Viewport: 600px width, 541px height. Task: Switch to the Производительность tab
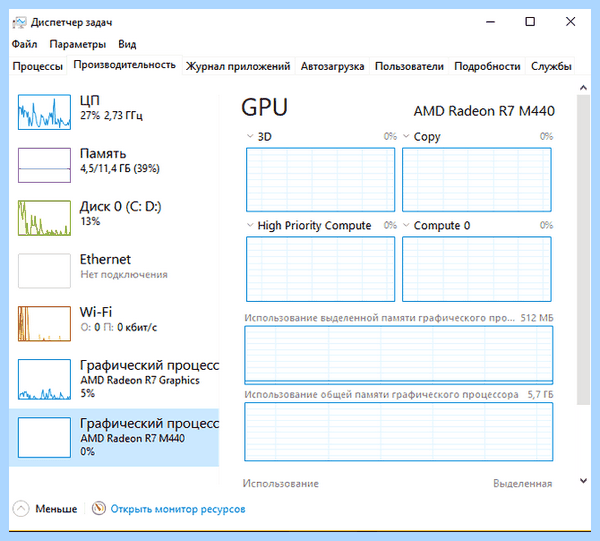click(124, 65)
